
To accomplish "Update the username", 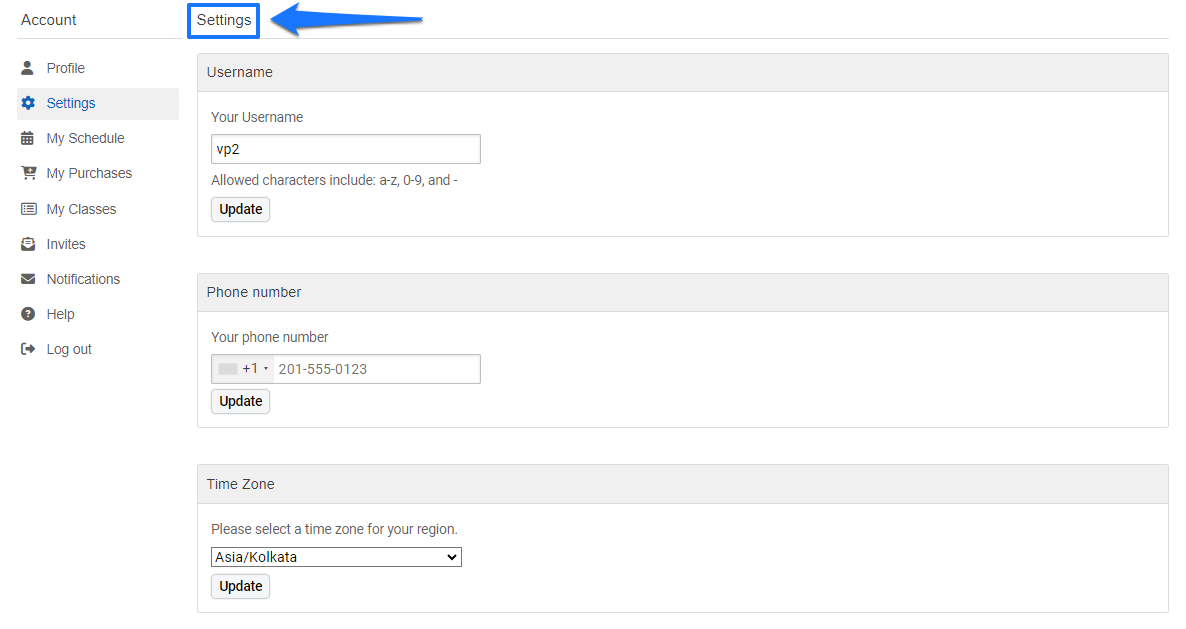I will pyautogui.click(x=241, y=209).
